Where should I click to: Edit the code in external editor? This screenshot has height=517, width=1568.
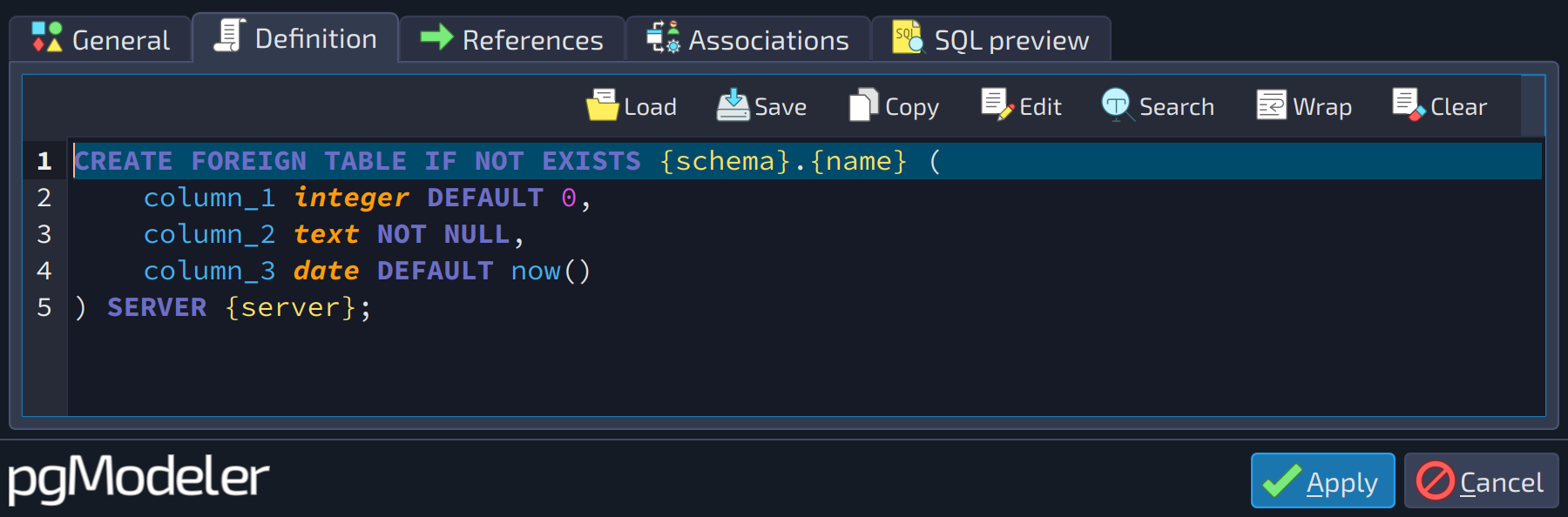pyautogui.click(x=1022, y=106)
